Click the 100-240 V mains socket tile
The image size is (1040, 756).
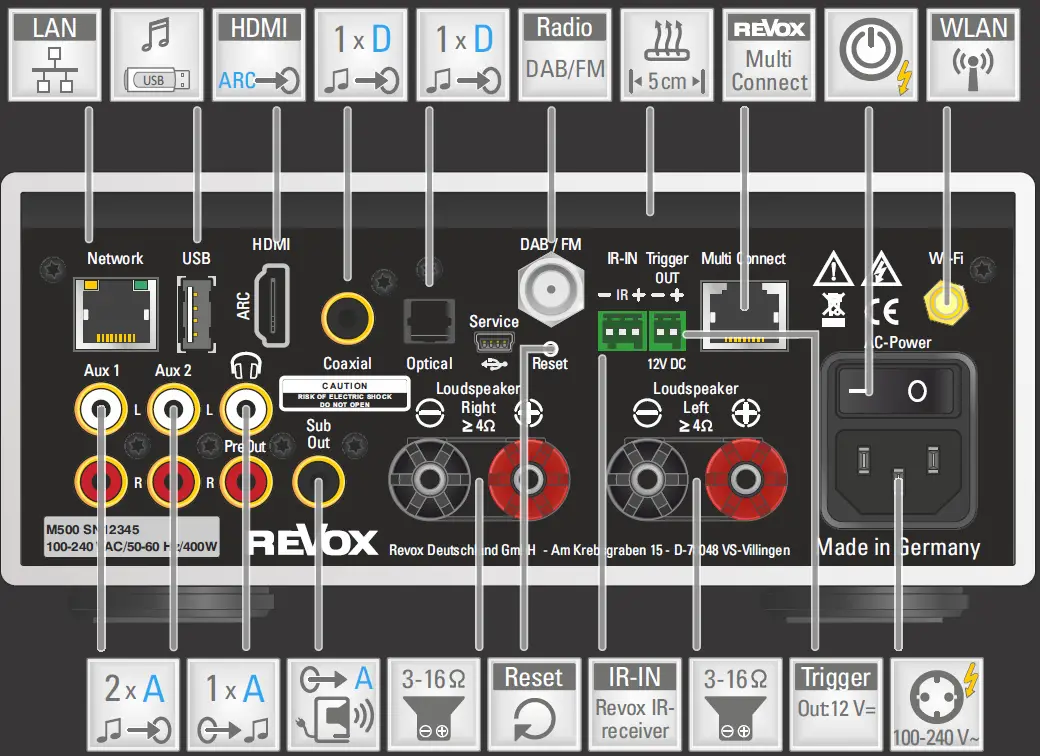(x=936, y=704)
